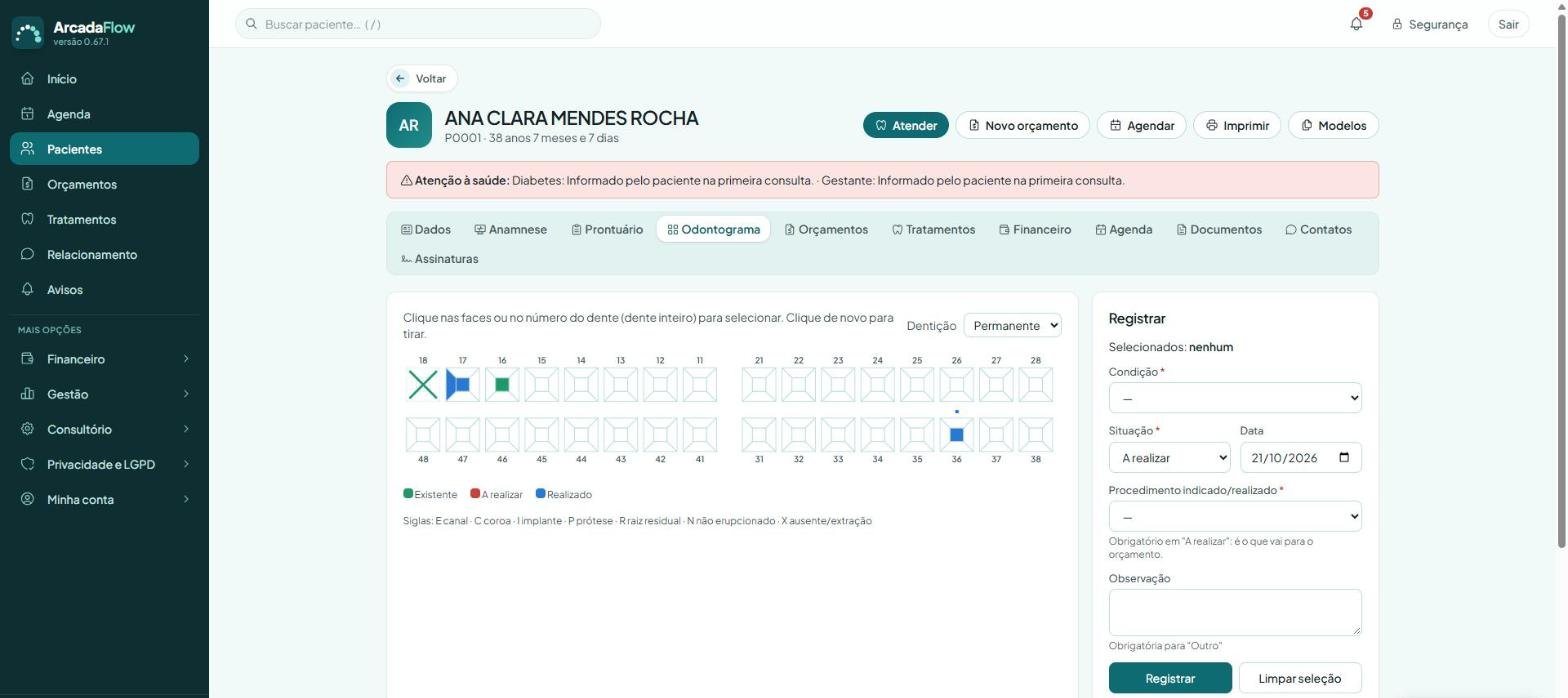
Task: Click the Sair button
Action: click(x=1508, y=24)
